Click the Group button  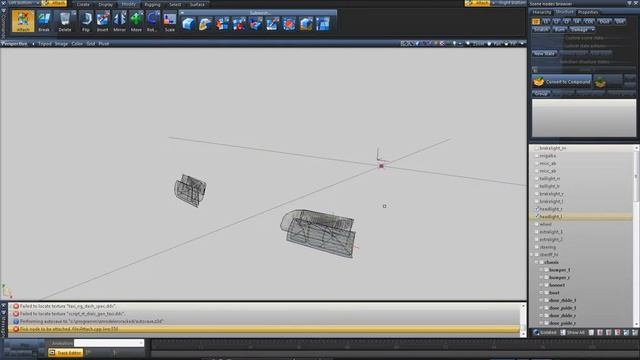(541, 93)
